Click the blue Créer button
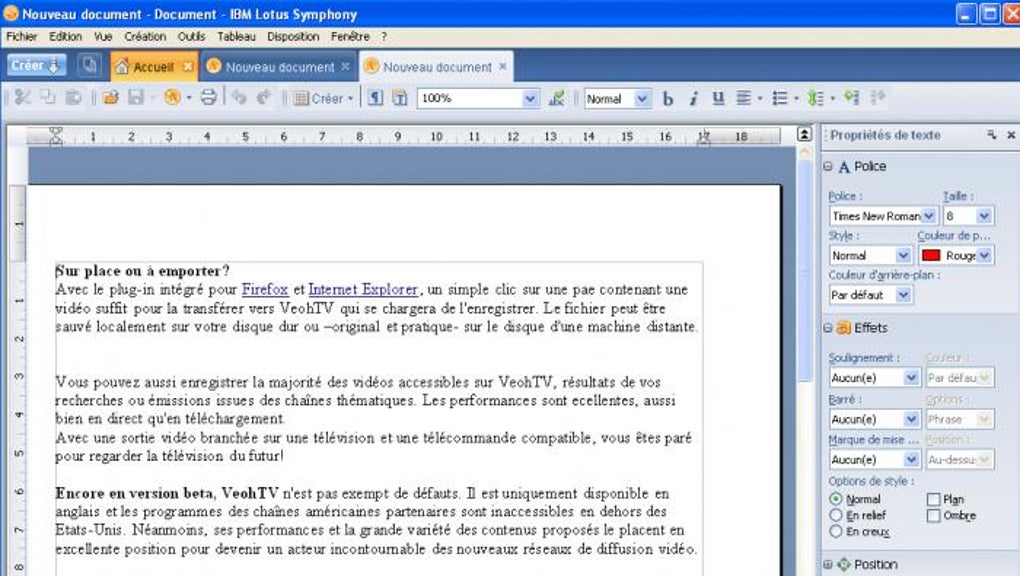The height and width of the screenshot is (576, 1020). tap(36, 65)
